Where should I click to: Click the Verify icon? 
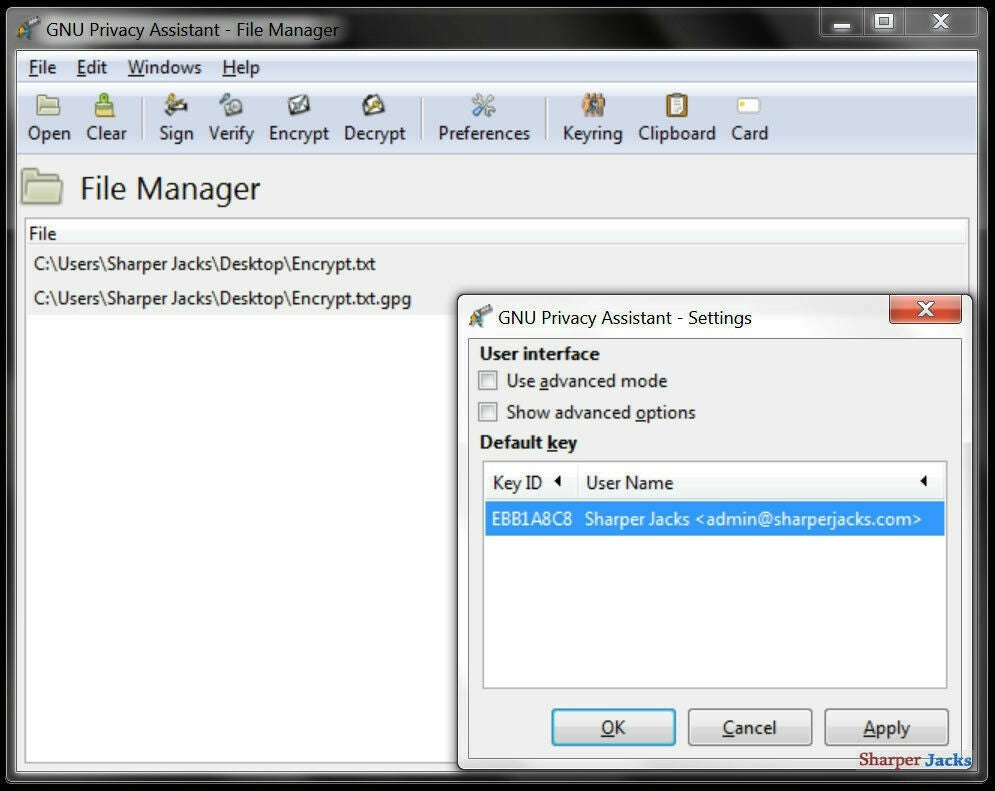[x=231, y=115]
